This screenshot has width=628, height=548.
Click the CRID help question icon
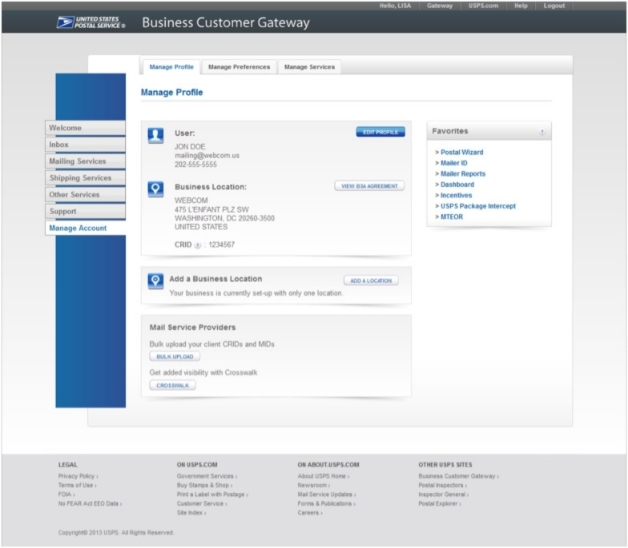[x=197, y=245]
